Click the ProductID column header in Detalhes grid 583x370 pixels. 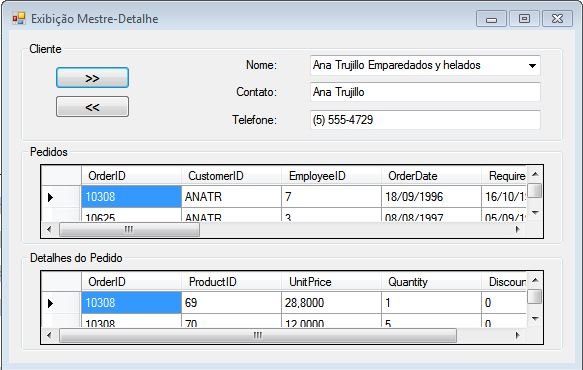point(231,281)
